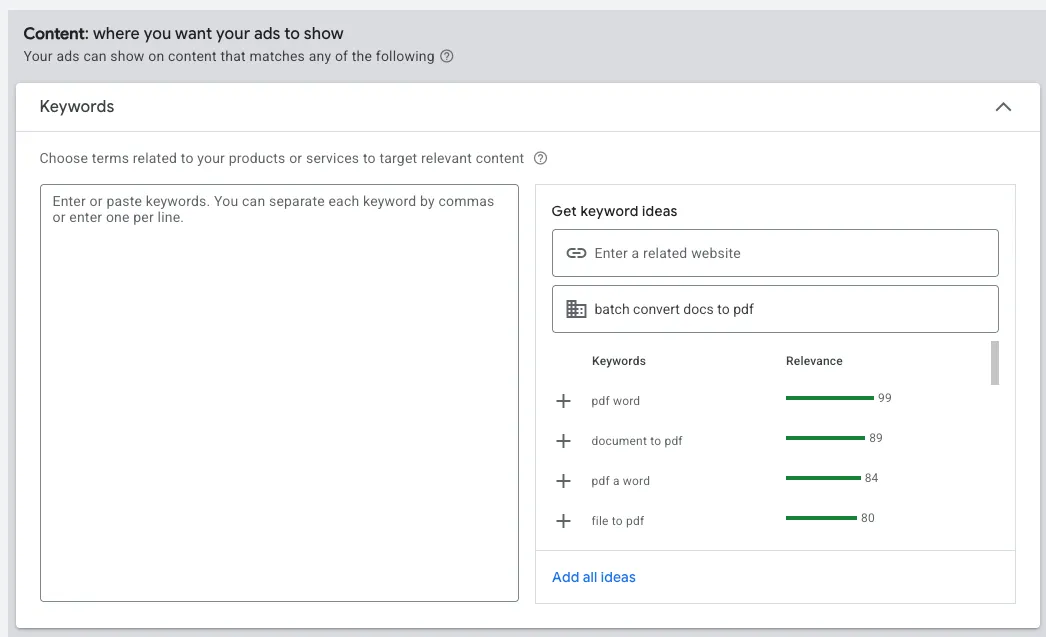Add the 'pdf word' keyword using its plus icon
The image size is (1046, 637).
[x=563, y=401]
